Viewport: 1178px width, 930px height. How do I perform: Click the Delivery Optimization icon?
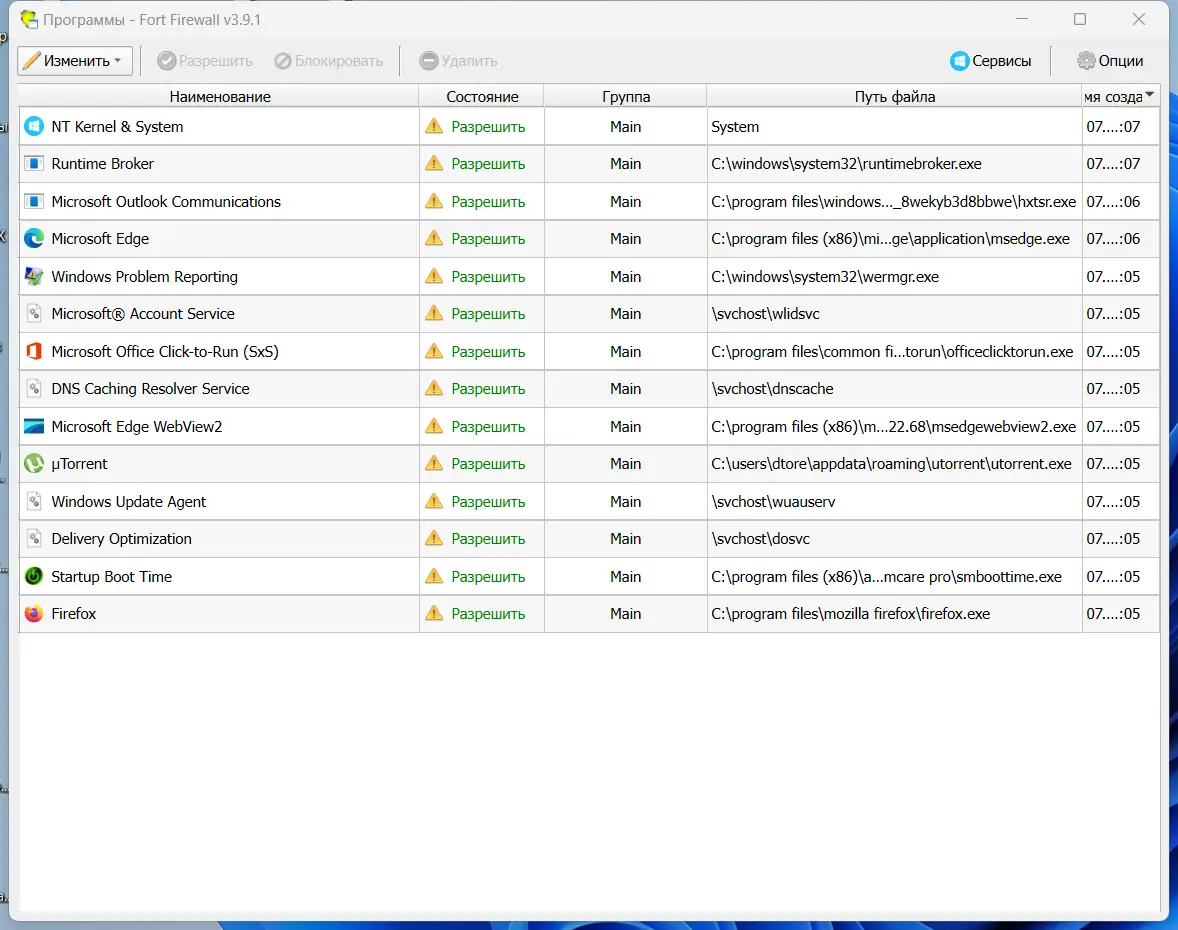click(34, 539)
